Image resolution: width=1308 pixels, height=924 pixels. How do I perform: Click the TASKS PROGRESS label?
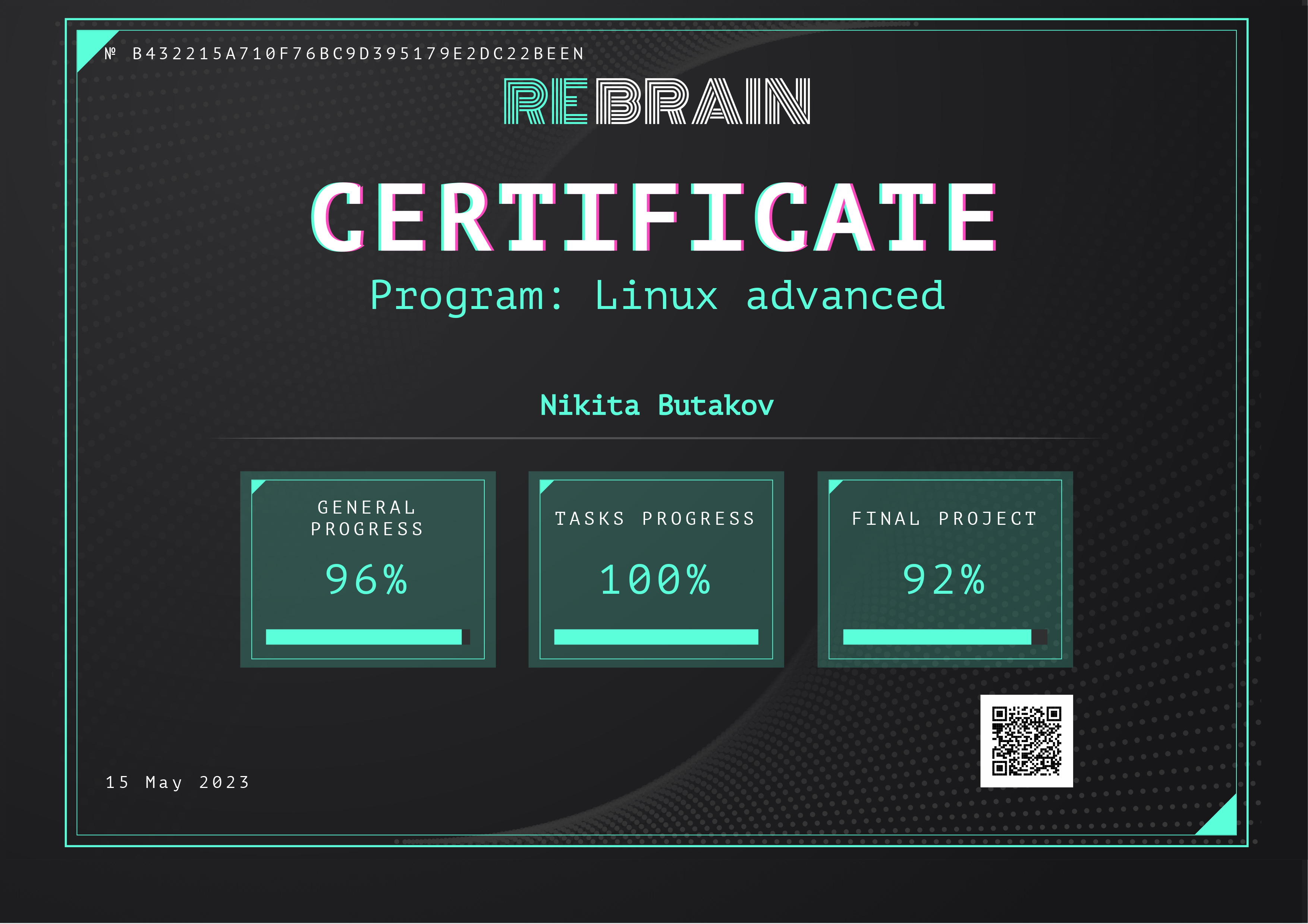coord(655,518)
